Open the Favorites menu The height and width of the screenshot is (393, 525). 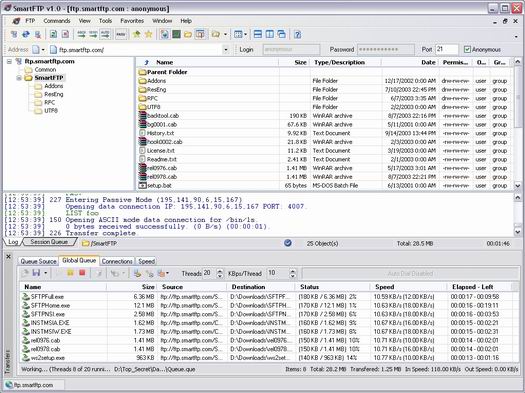click(132, 21)
